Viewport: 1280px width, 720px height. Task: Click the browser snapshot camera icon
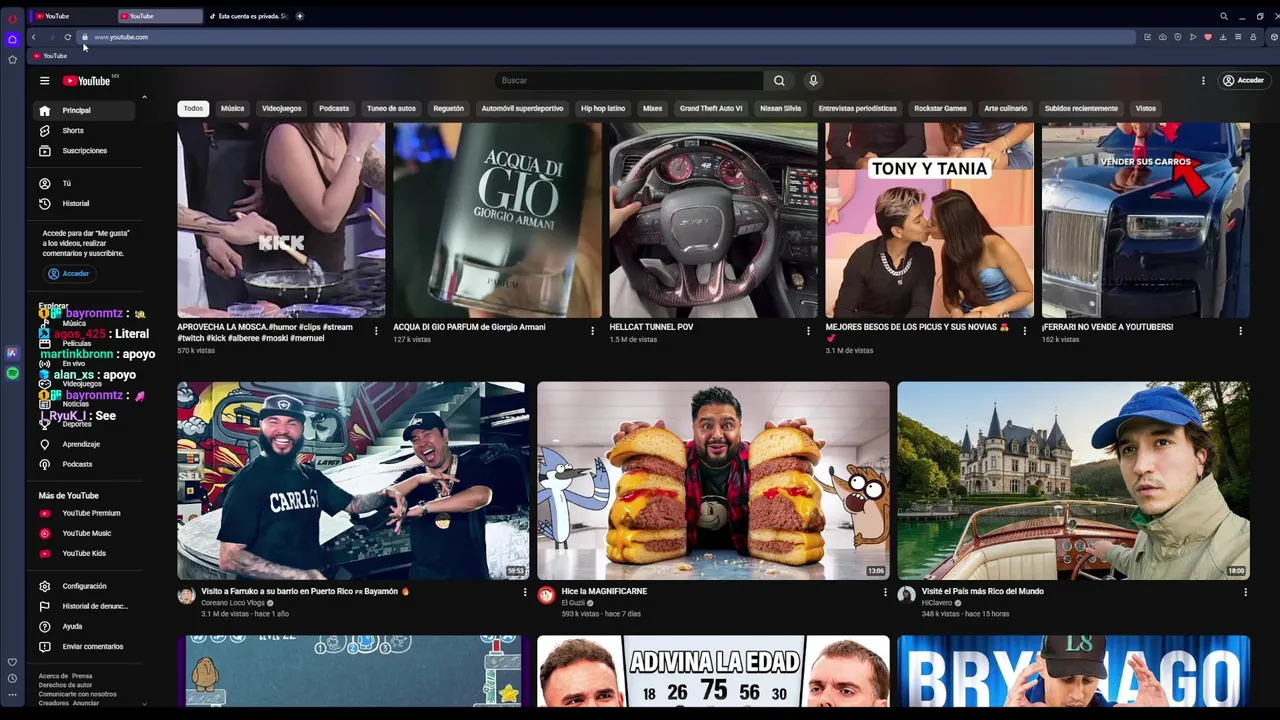click(x=1162, y=37)
